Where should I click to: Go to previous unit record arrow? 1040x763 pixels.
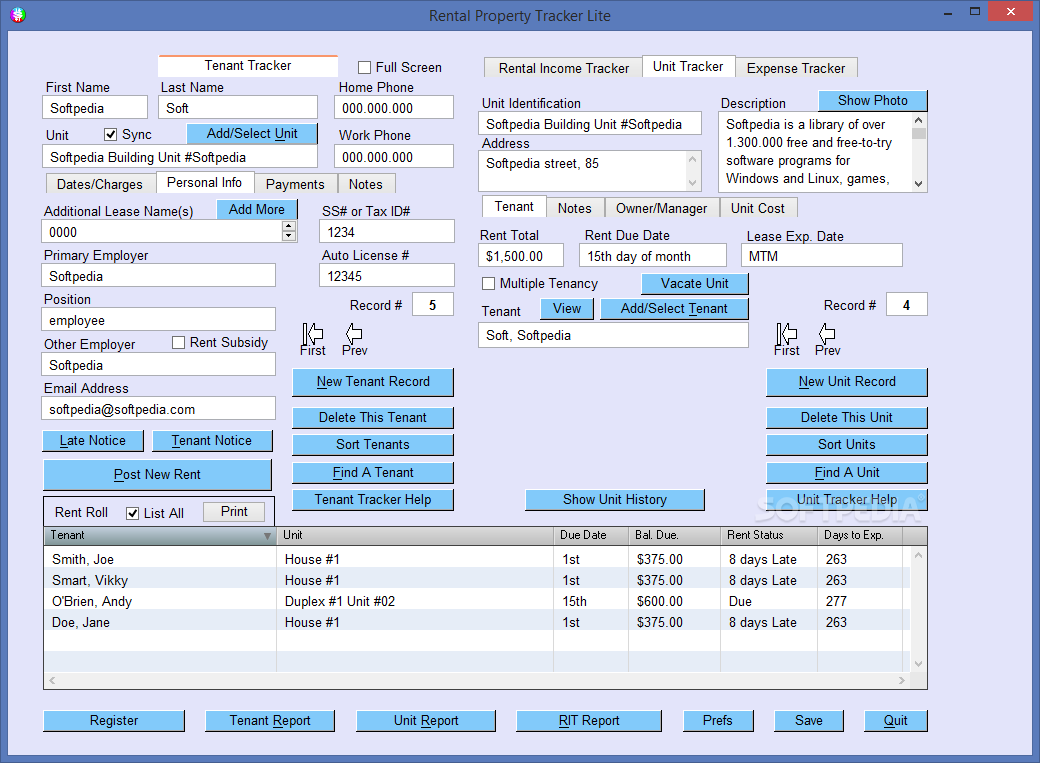[827, 333]
